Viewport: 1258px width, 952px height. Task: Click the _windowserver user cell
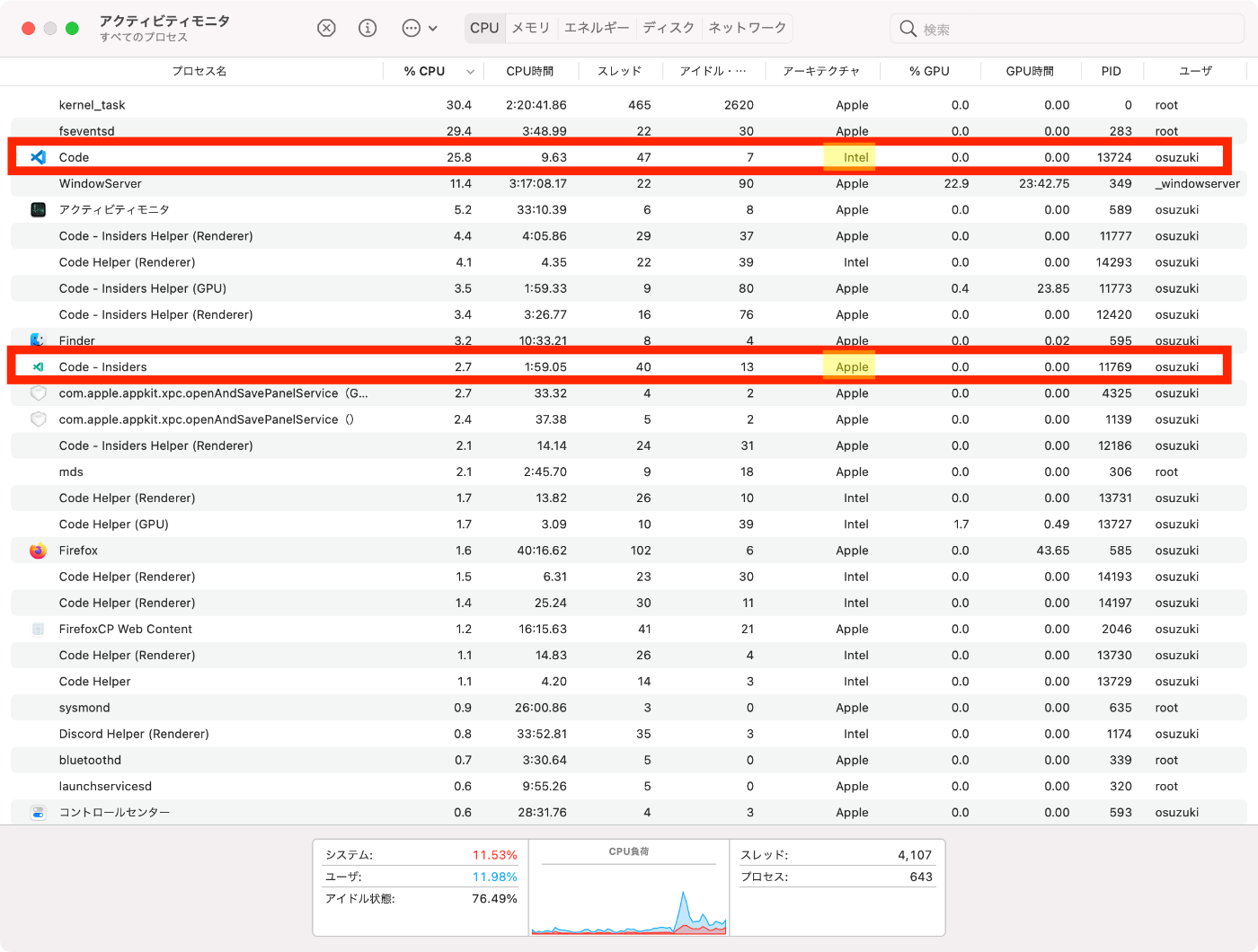point(1197,184)
